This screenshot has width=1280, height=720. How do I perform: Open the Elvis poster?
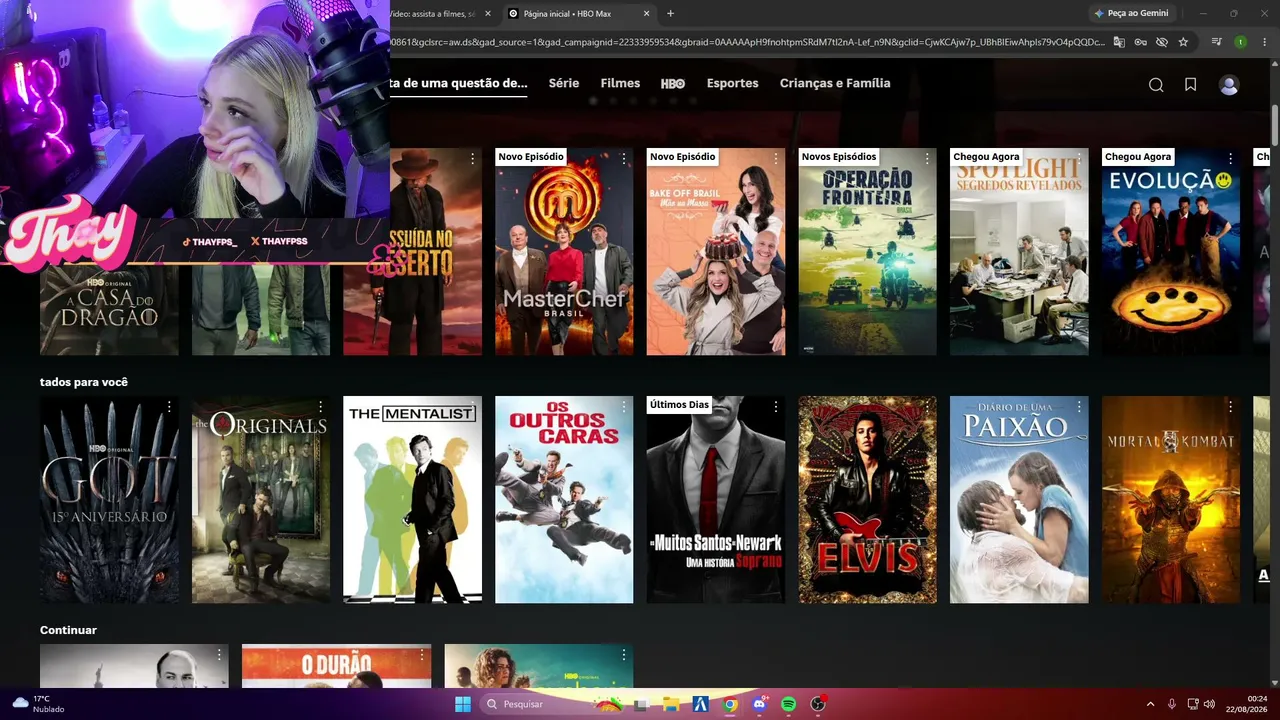[x=868, y=500]
